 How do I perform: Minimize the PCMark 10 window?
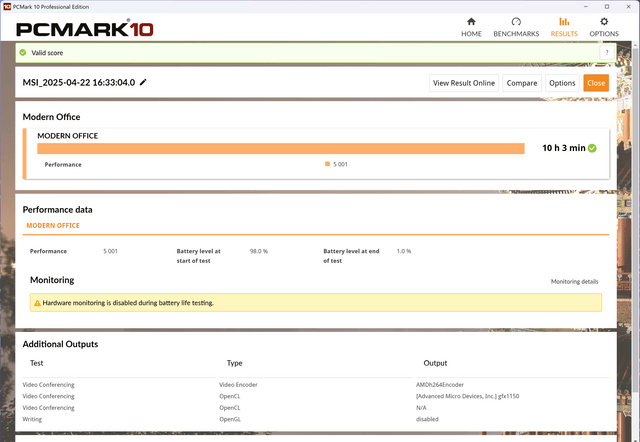tap(586, 7)
